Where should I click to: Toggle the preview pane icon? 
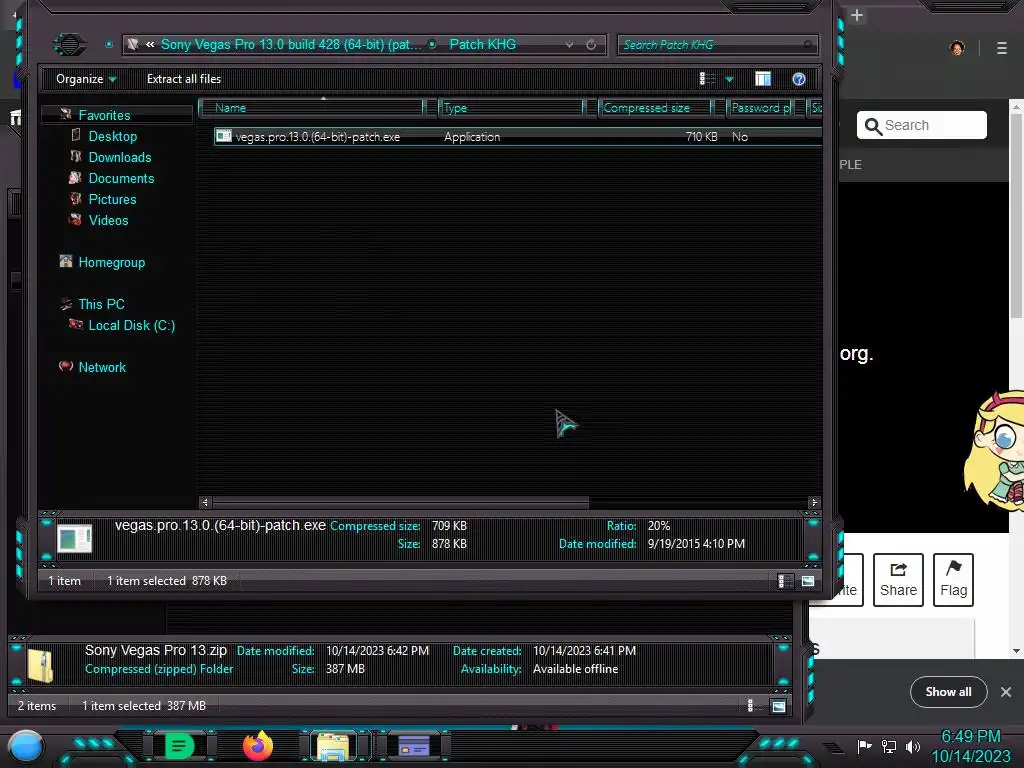click(x=763, y=79)
